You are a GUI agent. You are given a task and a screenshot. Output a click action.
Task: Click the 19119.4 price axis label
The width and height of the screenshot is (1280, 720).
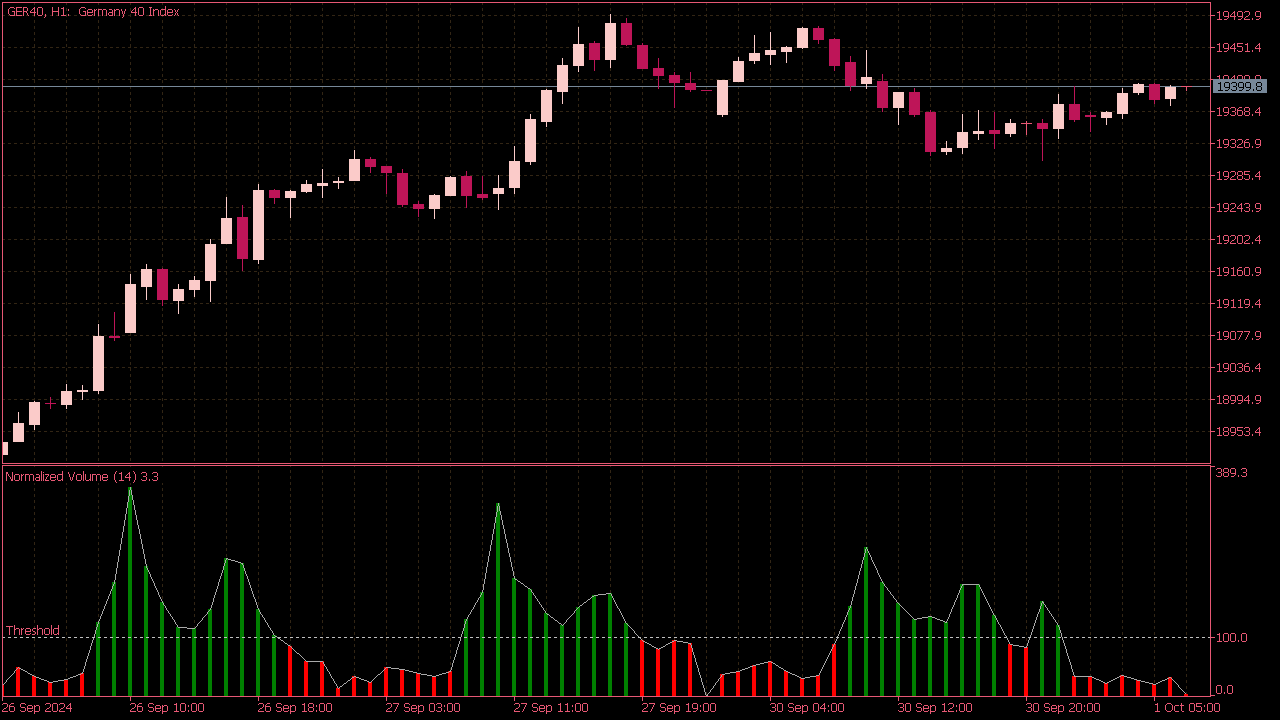point(1238,304)
